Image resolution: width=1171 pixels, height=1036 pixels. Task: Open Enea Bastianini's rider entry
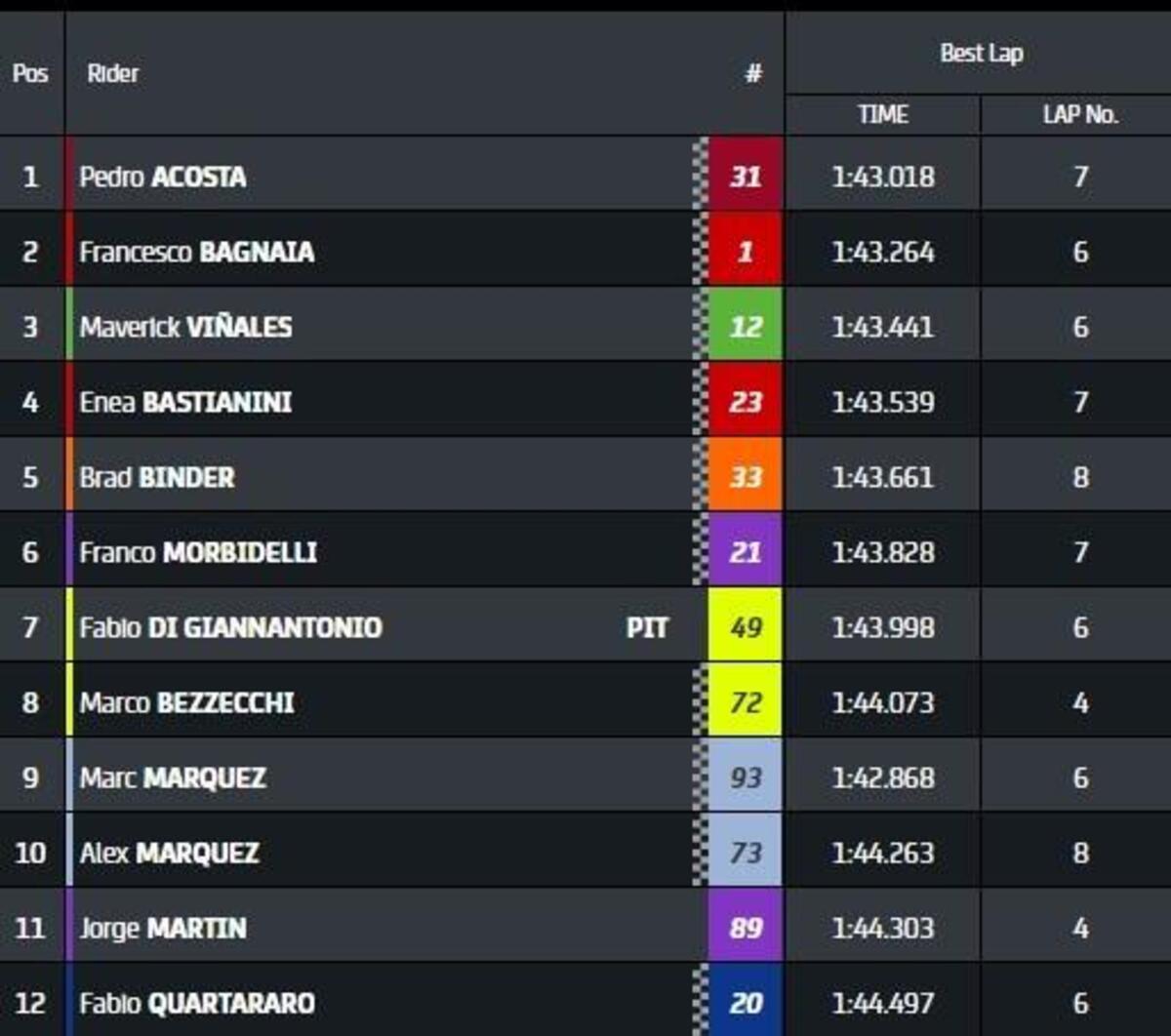185,402
